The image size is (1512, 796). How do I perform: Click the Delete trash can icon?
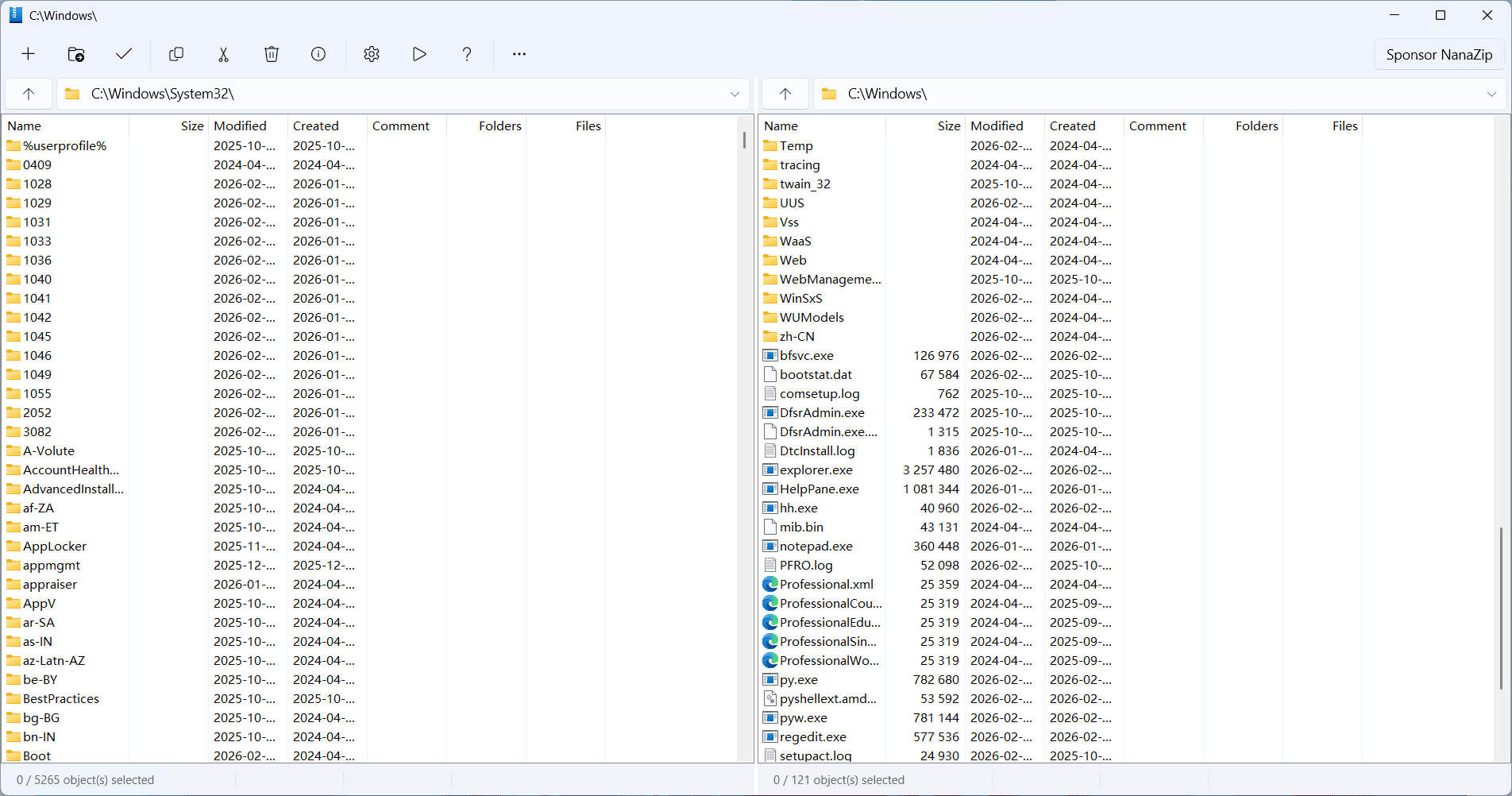[271, 54]
